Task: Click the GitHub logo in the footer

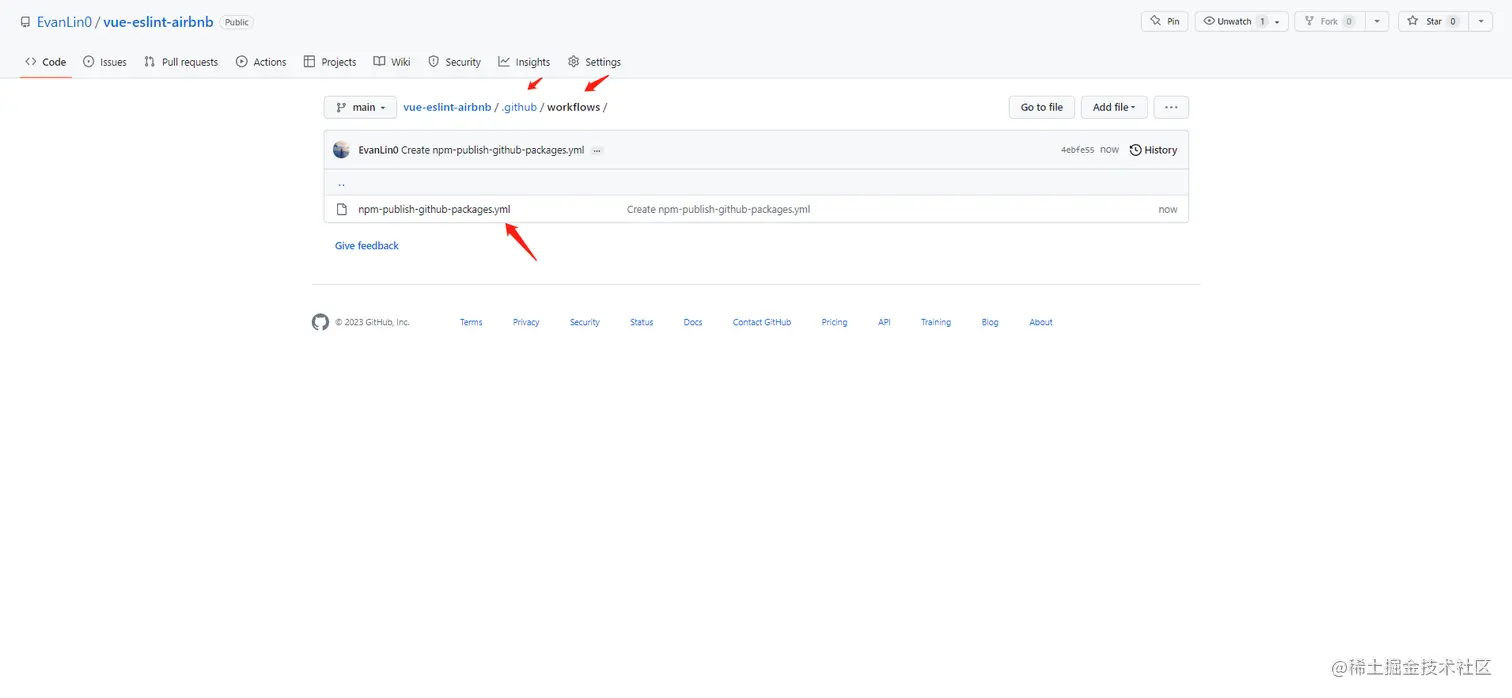Action: (x=320, y=322)
